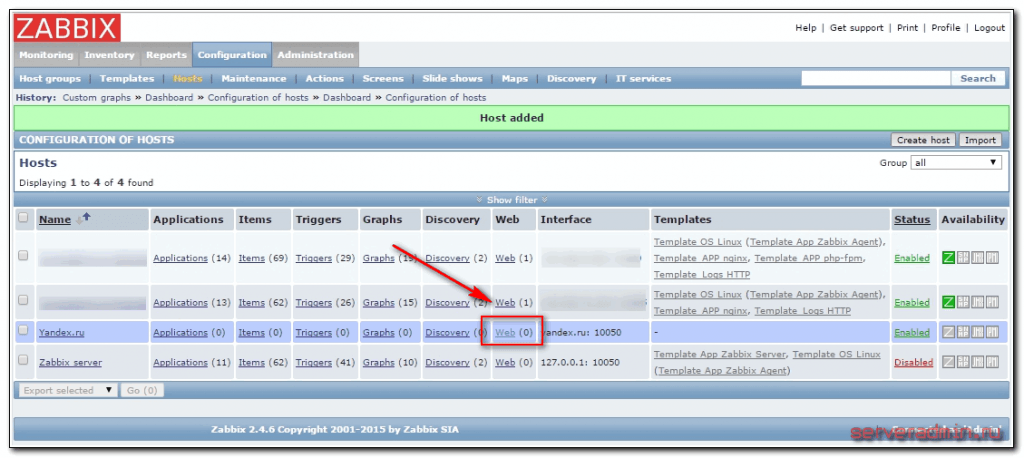
Task: Tick the checkbox for Zabbix server host
Action: (x=23, y=362)
